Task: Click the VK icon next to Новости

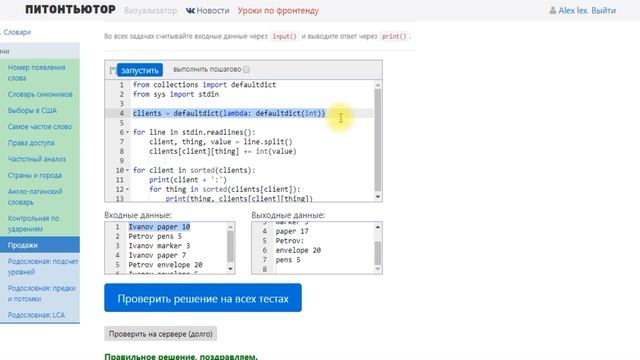Action: [190, 11]
